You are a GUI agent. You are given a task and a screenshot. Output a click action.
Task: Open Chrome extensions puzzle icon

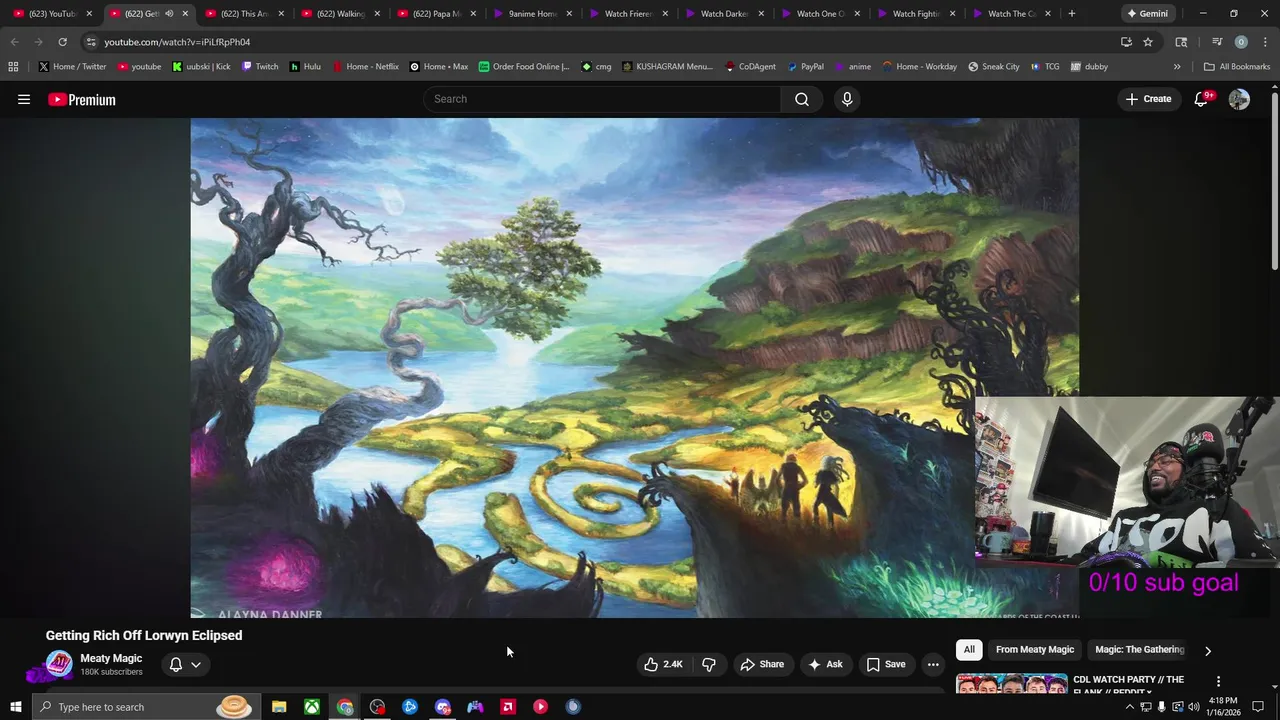[x=1181, y=42]
